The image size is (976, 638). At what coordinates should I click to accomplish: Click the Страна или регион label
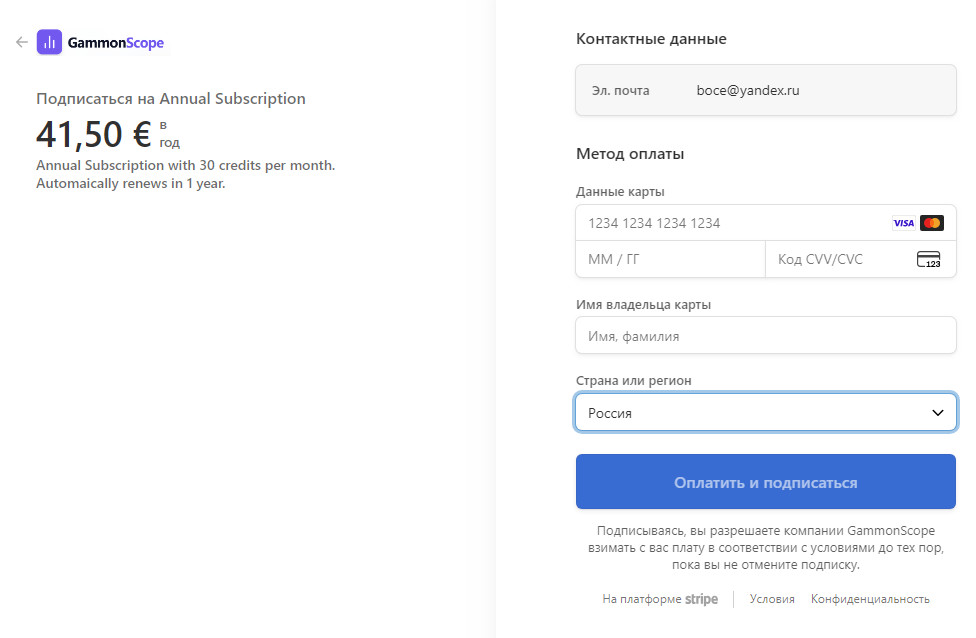(634, 380)
